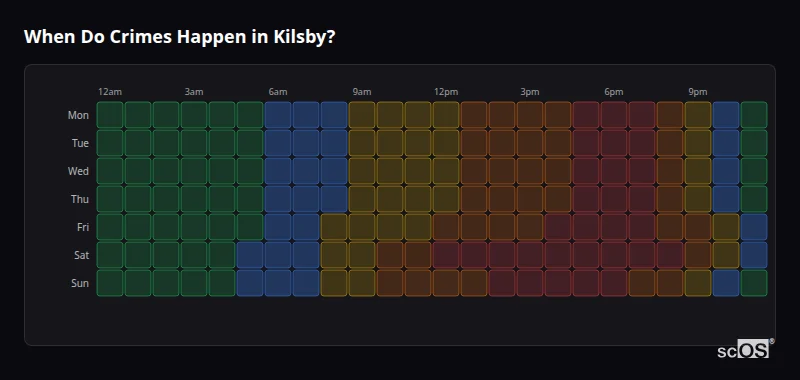Click the Sunday 12pm orange cell
Screen dimensions: 800x380
[x=446, y=283]
